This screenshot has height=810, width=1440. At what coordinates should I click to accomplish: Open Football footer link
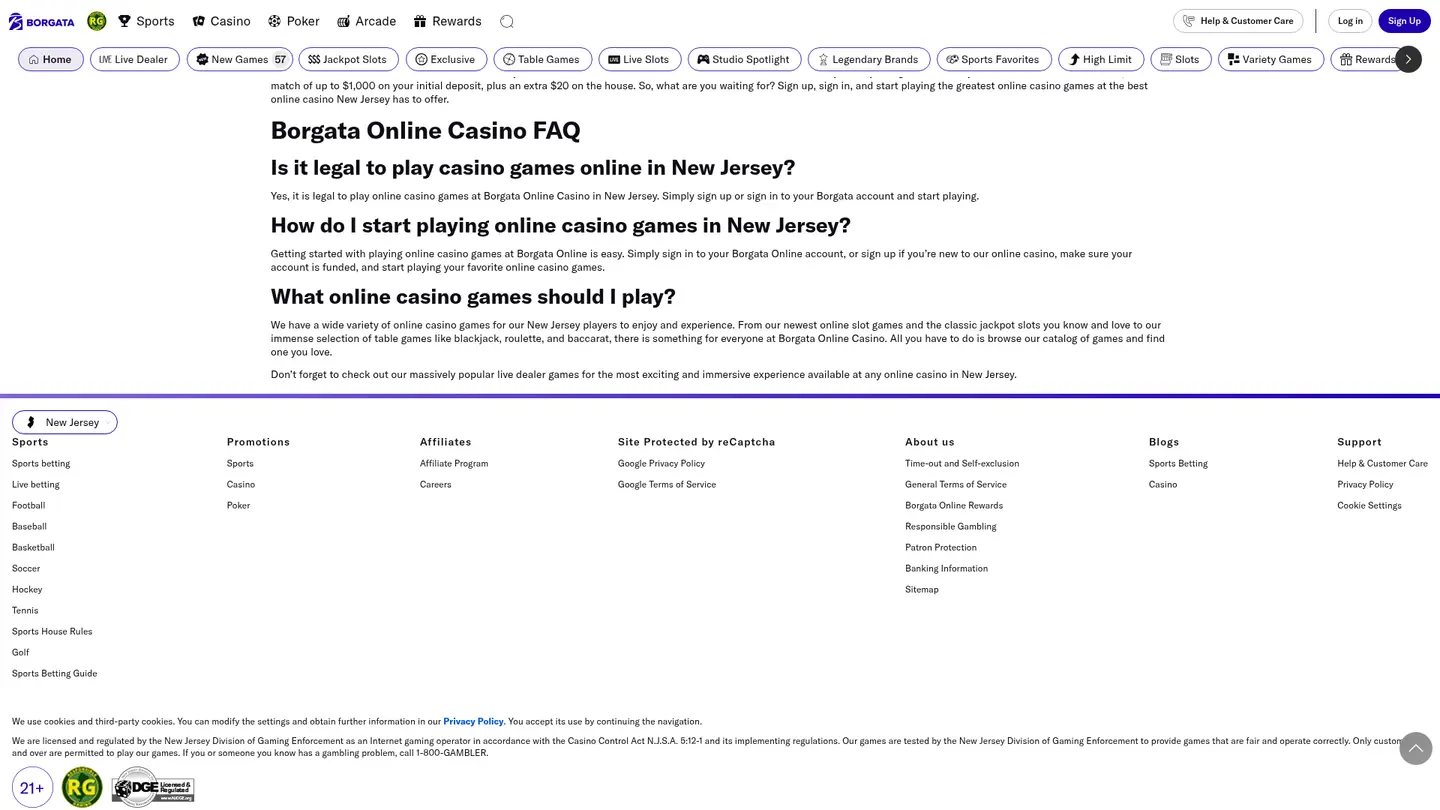tap(28, 505)
